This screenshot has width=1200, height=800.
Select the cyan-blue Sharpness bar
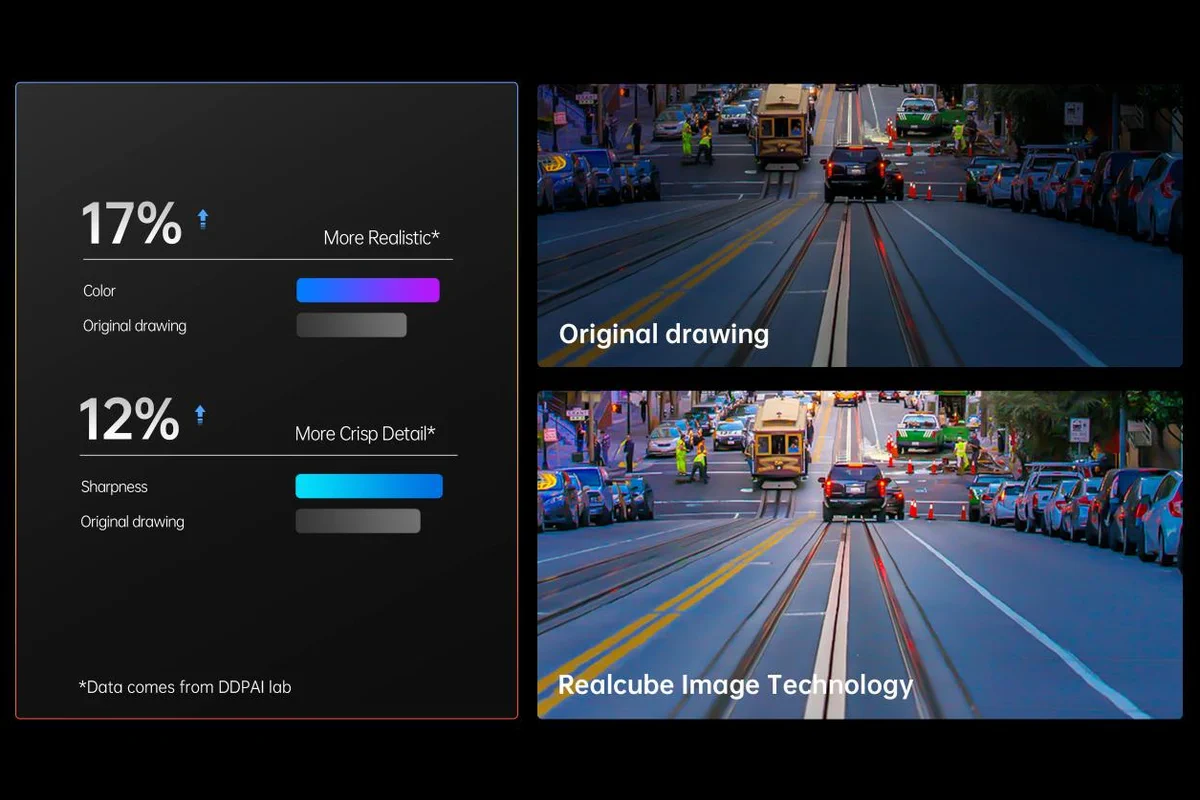[369, 486]
